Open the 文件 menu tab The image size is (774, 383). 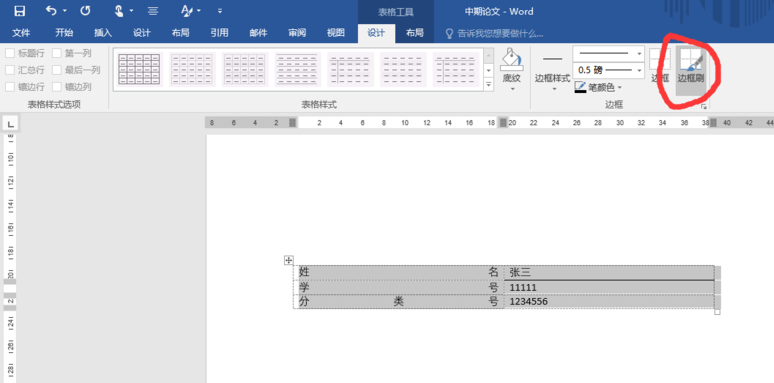click(21, 33)
